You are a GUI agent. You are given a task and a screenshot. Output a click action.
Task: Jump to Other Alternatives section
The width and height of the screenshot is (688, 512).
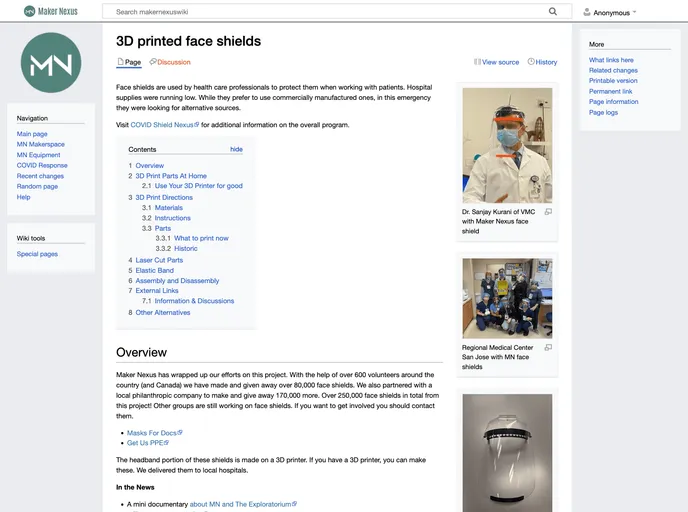coord(163,312)
